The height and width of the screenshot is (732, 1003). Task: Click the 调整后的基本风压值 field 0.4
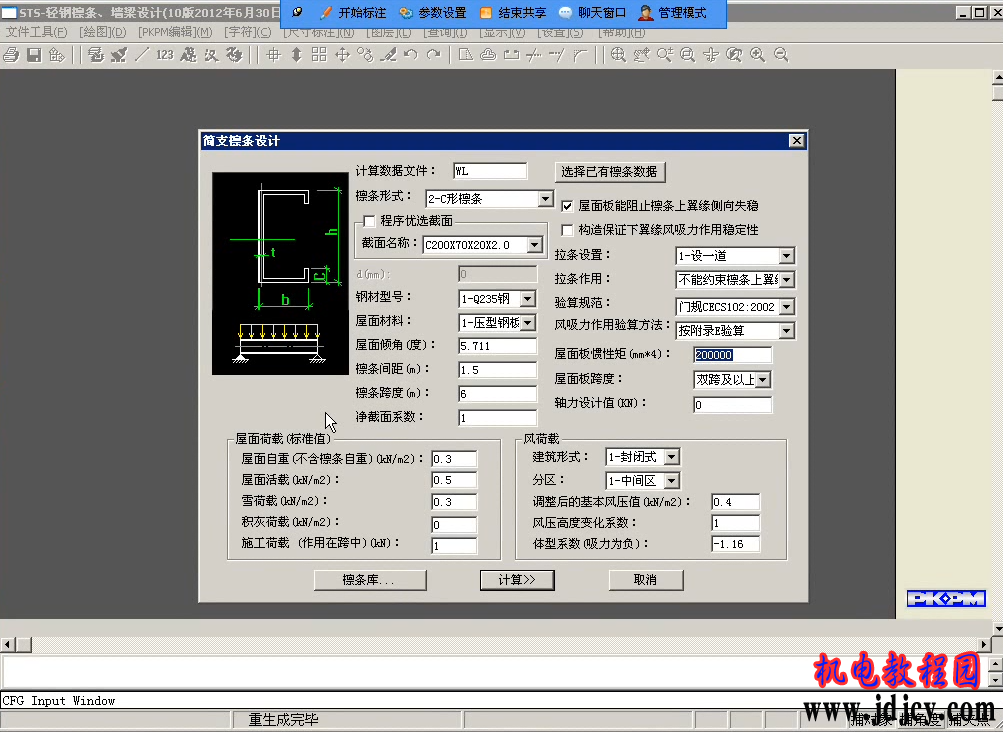pyautogui.click(x=736, y=502)
